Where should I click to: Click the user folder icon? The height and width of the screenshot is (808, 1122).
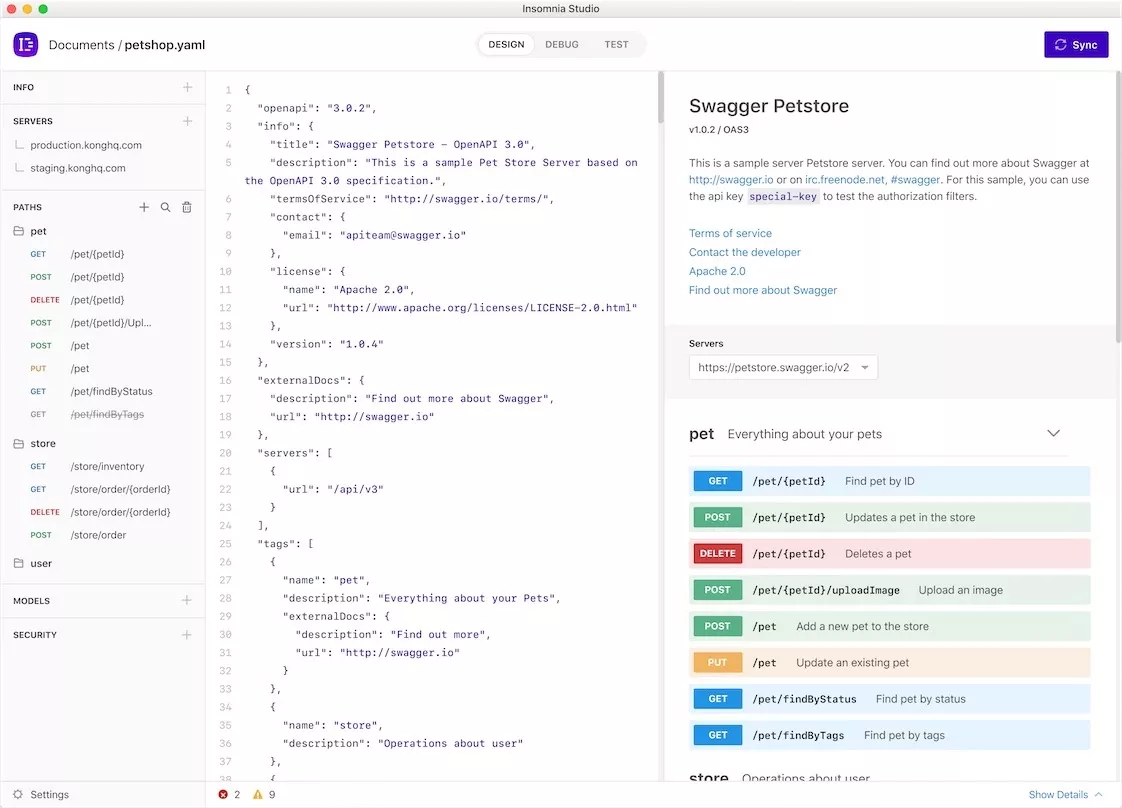click(19, 563)
